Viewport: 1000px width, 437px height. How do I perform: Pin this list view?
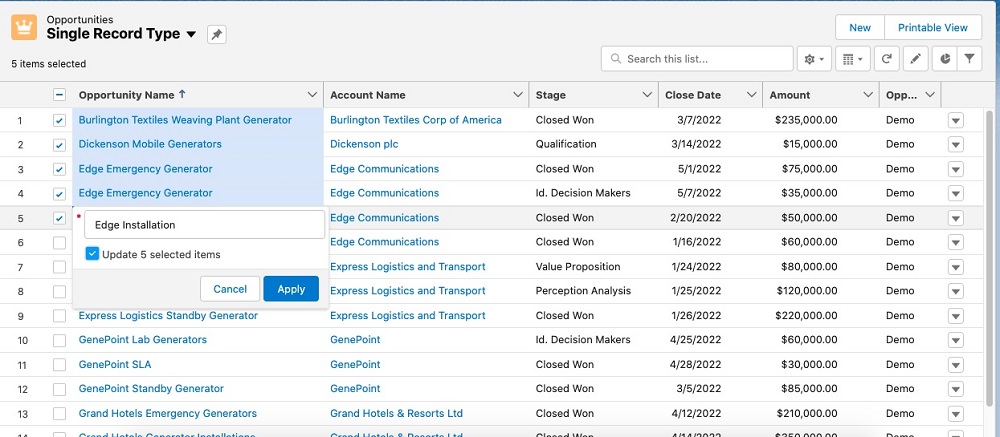coord(216,34)
